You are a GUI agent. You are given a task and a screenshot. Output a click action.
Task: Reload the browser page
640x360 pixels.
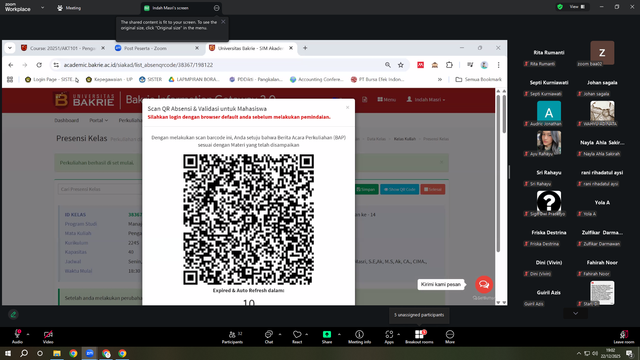[x=39, y=65]
